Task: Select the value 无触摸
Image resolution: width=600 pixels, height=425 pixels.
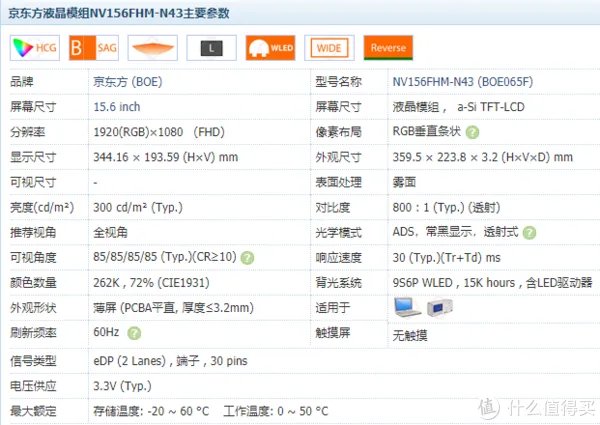Action: point(410,335)
